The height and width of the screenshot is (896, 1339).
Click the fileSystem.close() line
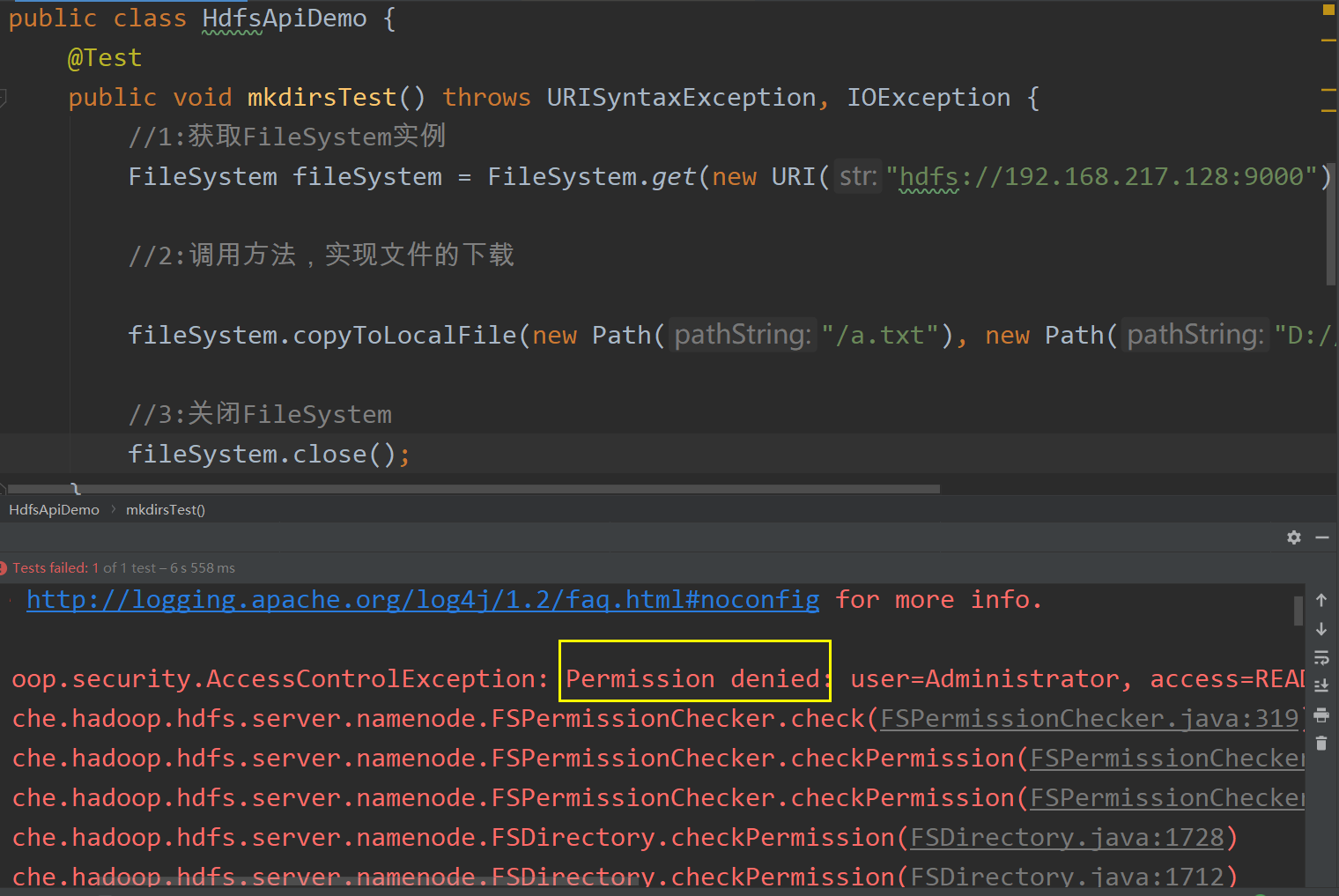269,455
